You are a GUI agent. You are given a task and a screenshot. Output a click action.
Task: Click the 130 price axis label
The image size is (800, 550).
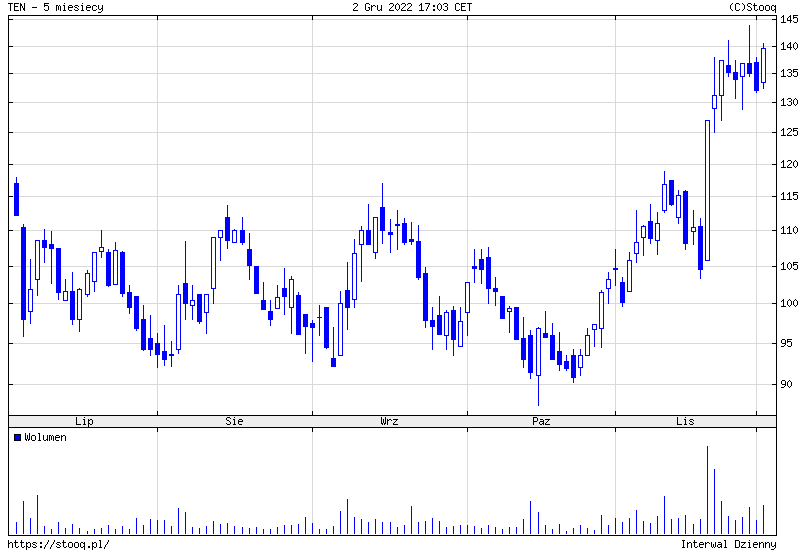(x=789, y=103)
